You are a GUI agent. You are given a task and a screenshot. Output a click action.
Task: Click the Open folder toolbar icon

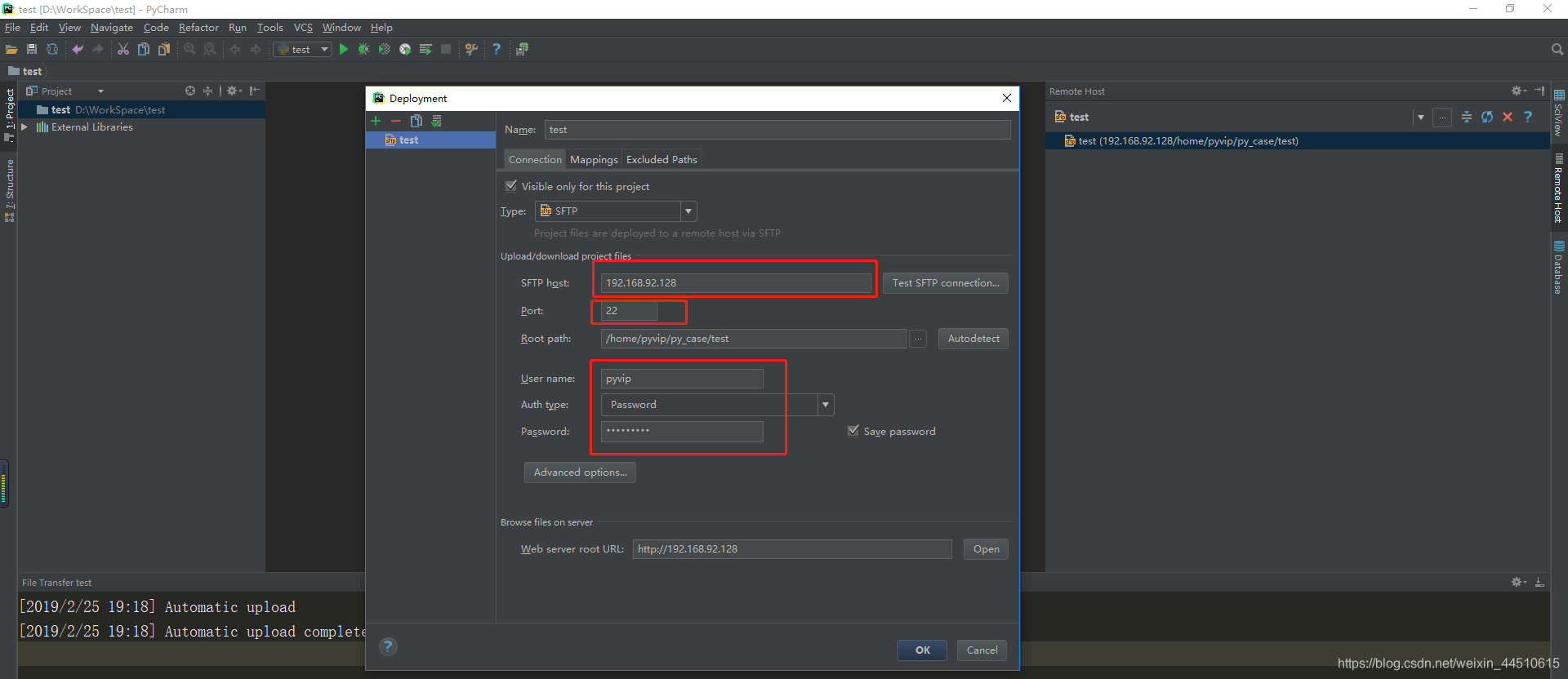pos(11,50)
